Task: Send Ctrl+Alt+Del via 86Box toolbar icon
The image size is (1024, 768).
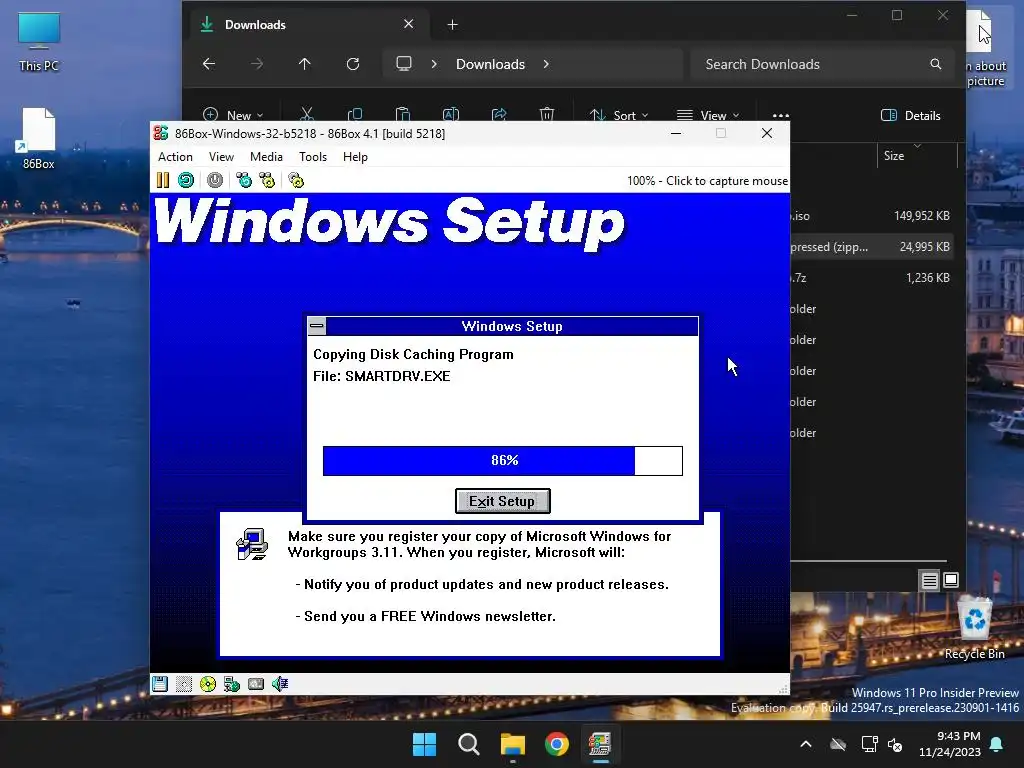Action: tap(244, 180)
